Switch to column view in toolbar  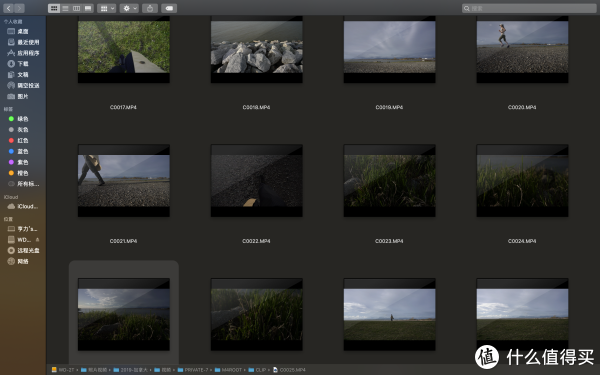tap(77, 8)
